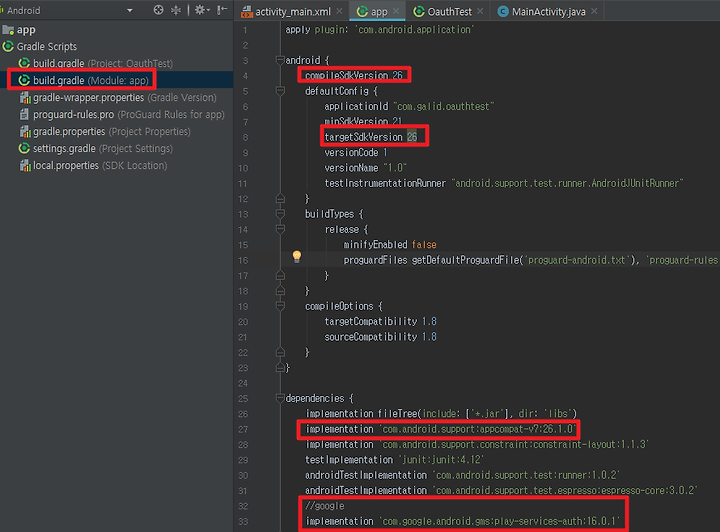Hide the project tool window
This screenshot has width=720, height=532.
(x=222, y=10)
